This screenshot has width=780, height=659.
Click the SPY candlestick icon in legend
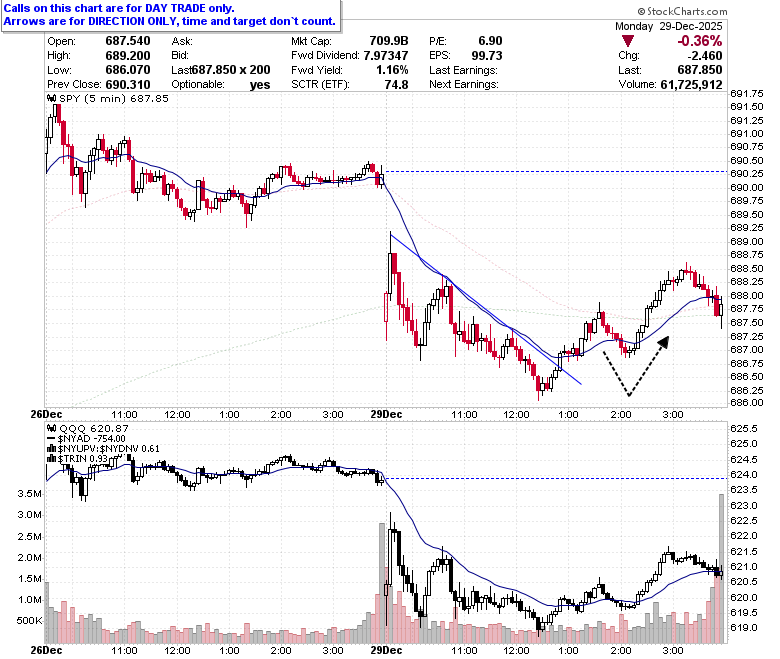click(52, 98)
